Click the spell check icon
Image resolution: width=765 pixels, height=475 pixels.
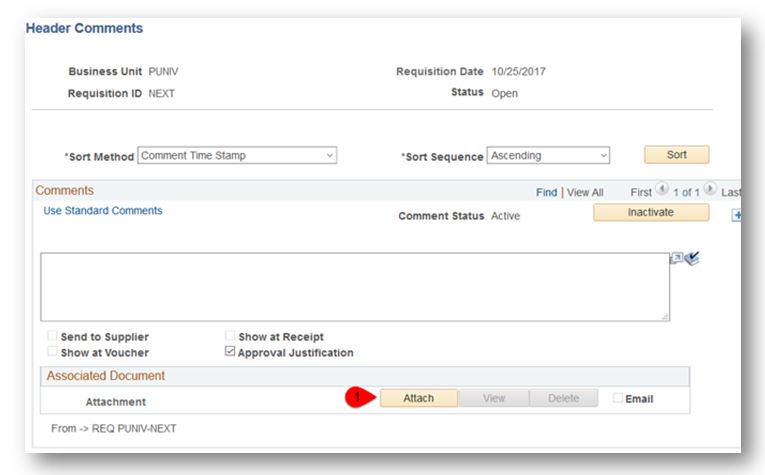[691, 258]
